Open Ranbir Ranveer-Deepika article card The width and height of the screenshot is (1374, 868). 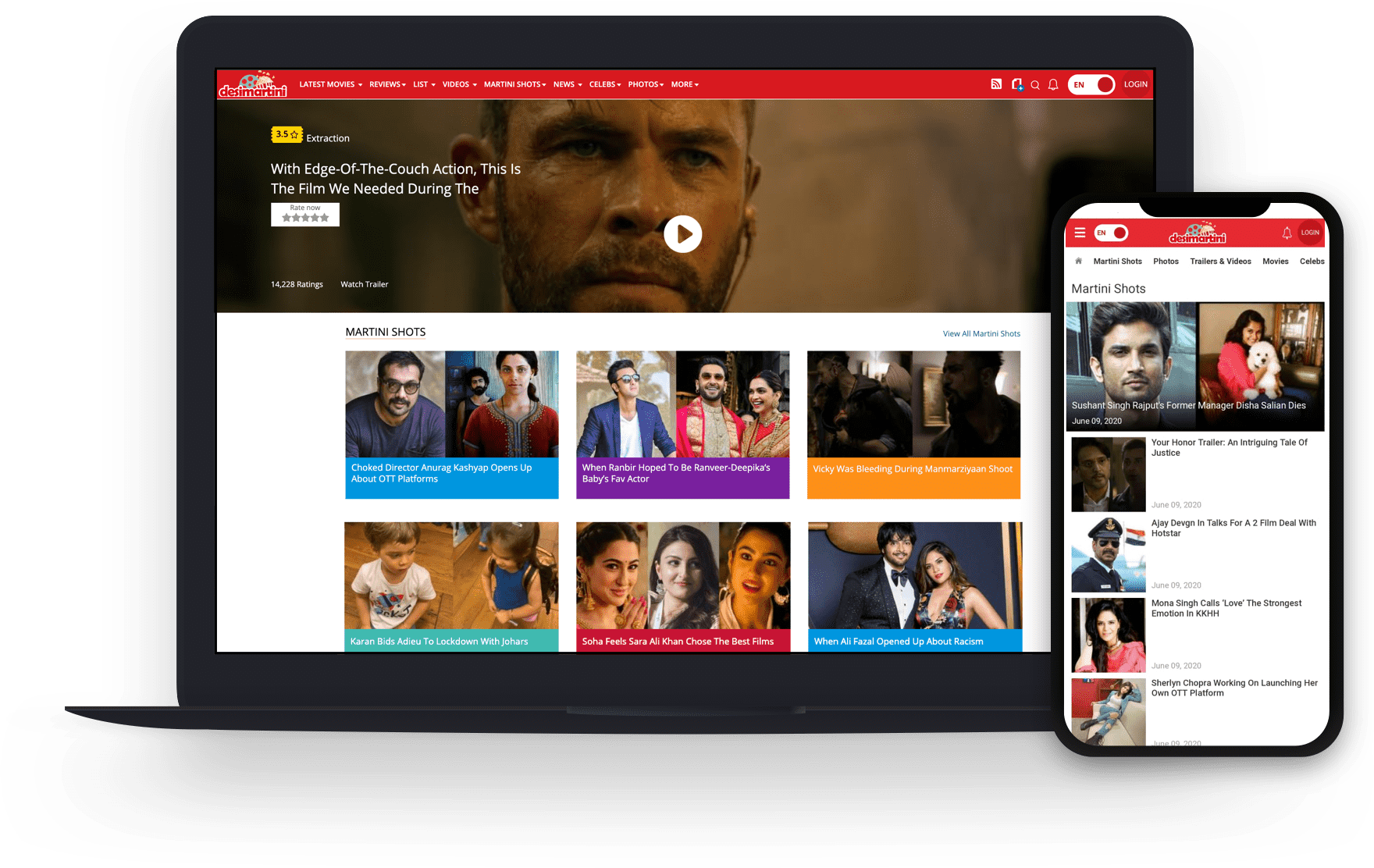[x=683, y=425]
